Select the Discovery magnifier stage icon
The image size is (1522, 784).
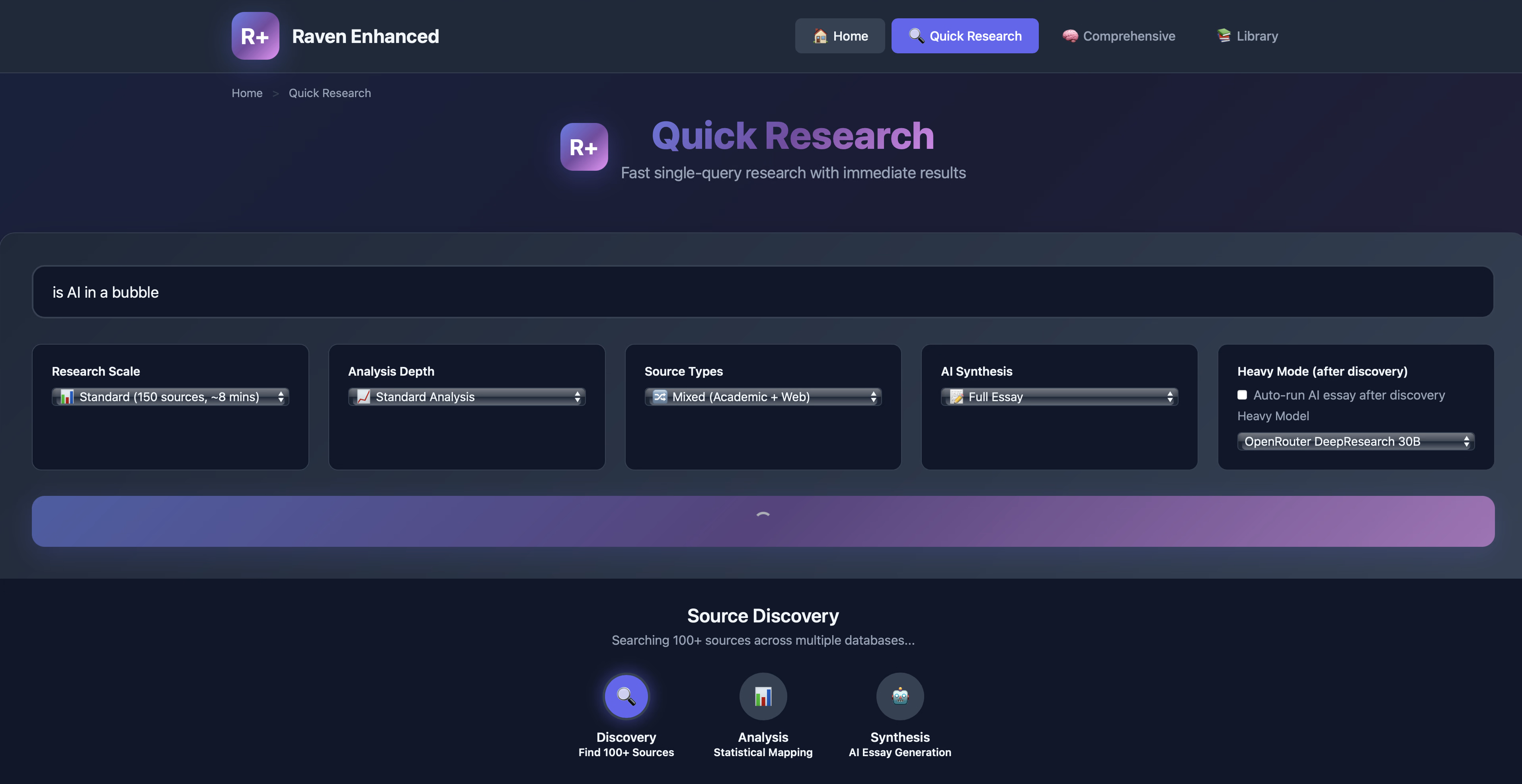coord(626,696)
